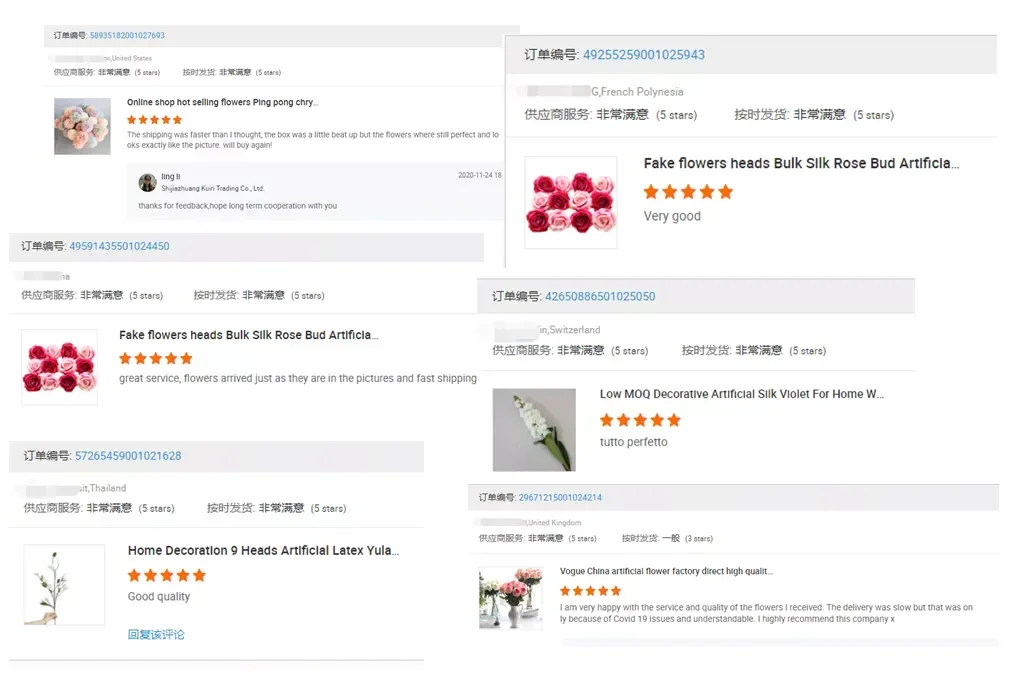This screenshot has height=689, width=1010.
Task: Open order number 58935182001027693
Action: pos(127,36)
